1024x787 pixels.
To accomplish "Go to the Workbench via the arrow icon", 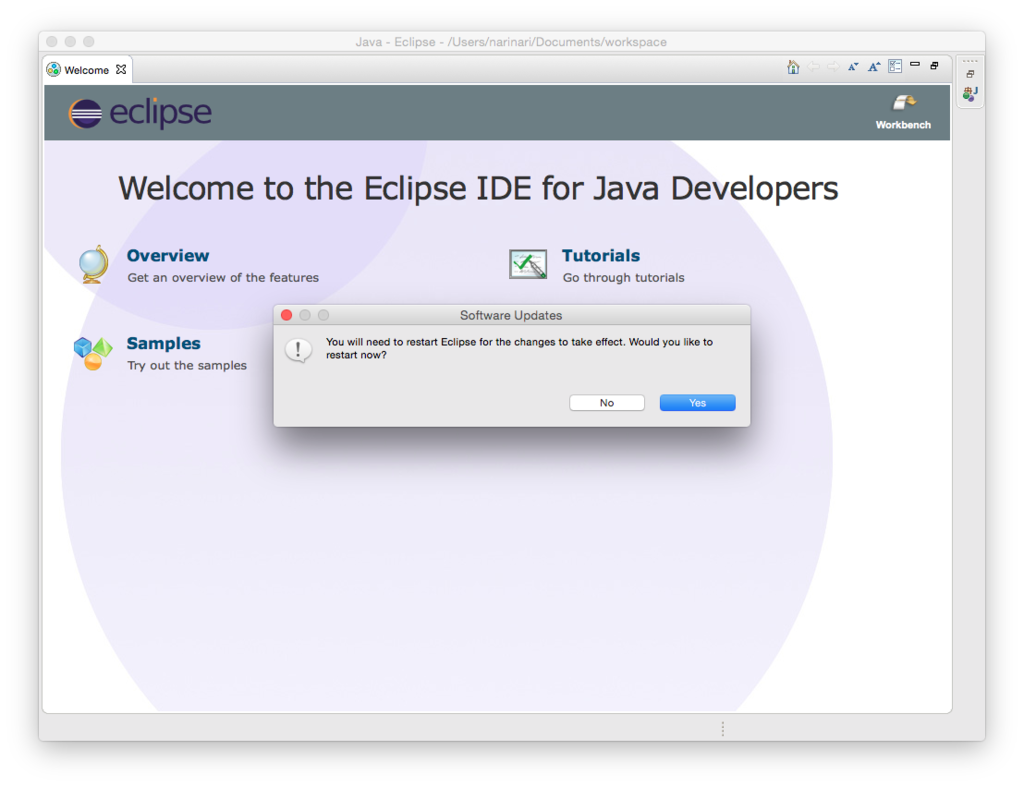I will (904, 103).
